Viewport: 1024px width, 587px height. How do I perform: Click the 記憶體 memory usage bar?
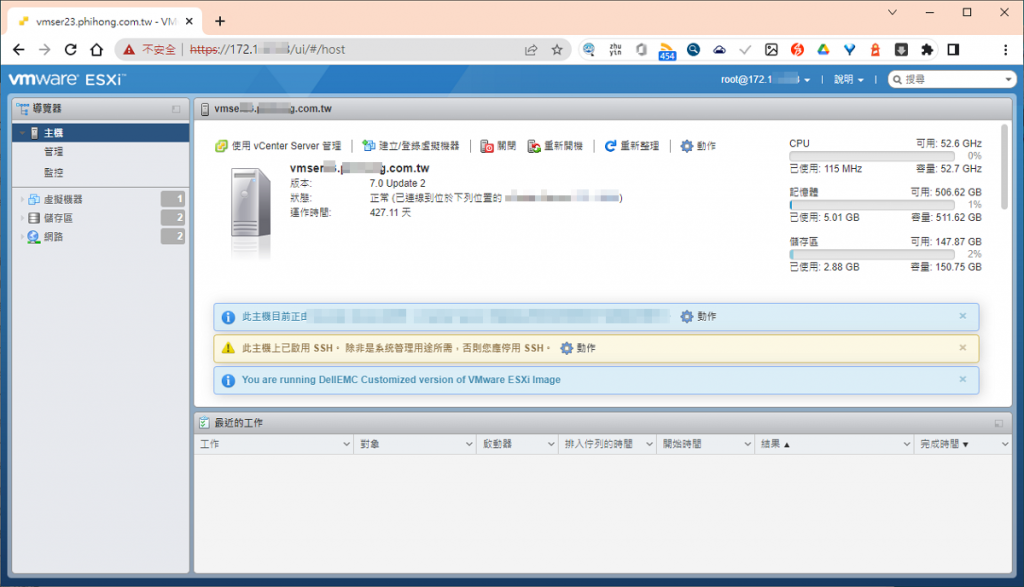tap(871, 205)
